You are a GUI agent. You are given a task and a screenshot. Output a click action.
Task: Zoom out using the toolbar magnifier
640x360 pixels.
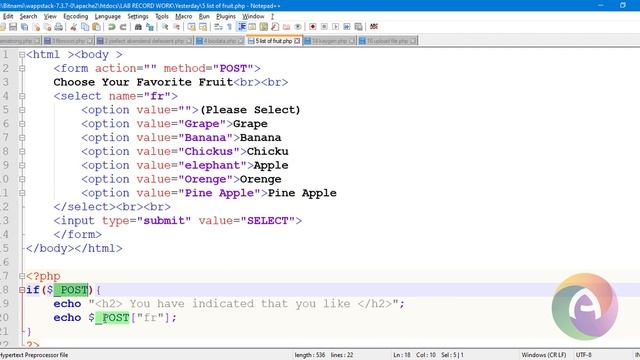(x=176, y=27)
